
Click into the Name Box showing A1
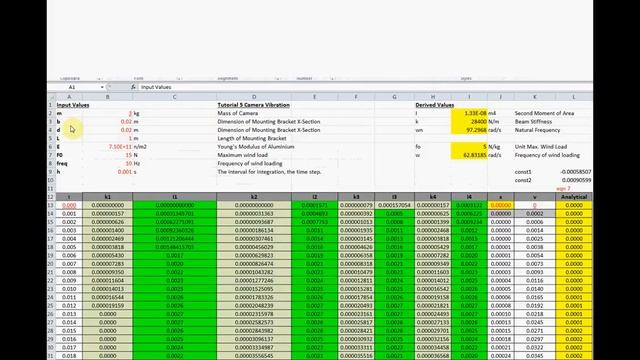(x=73, y=87)
